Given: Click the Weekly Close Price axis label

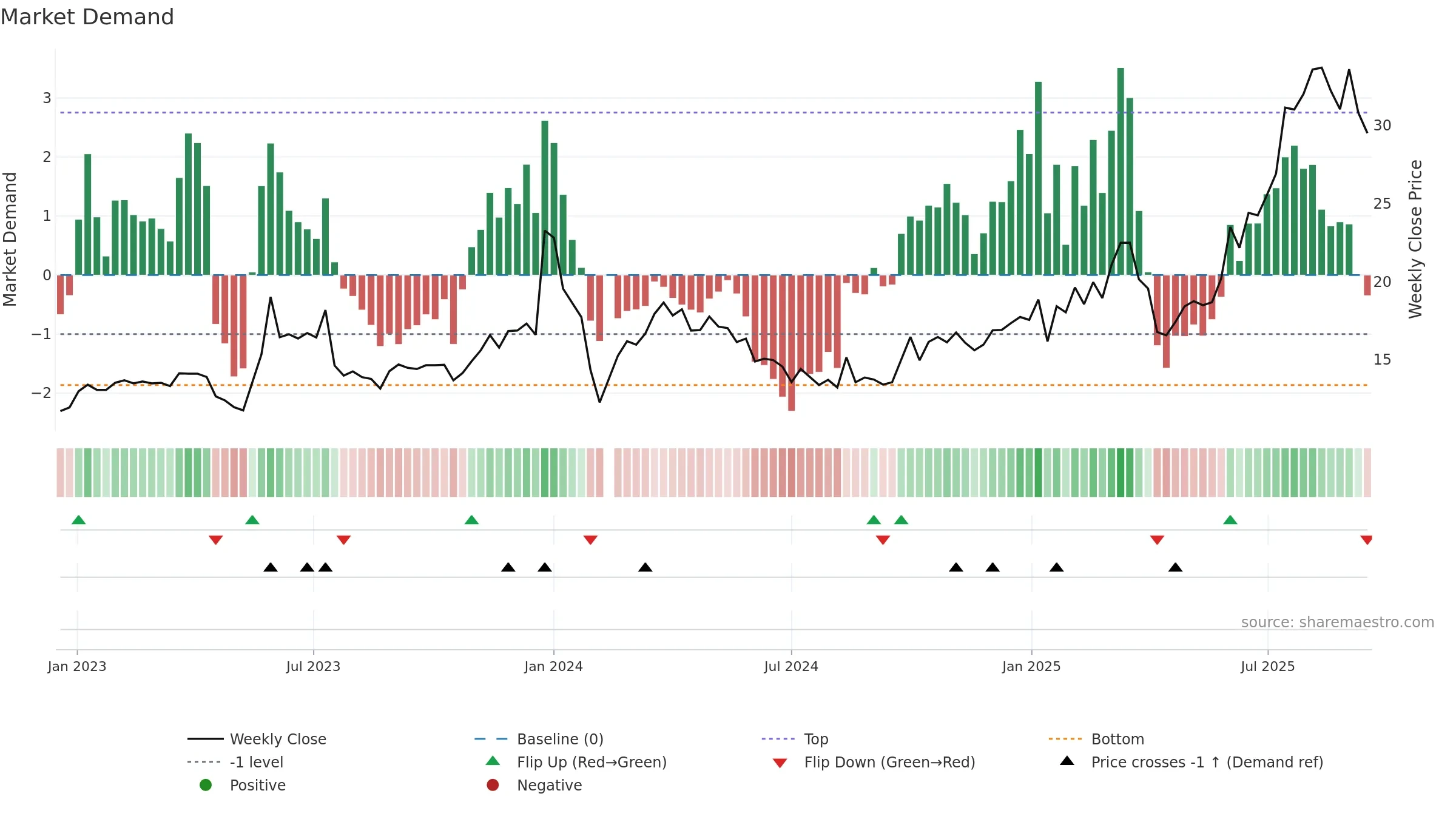Looking at the screenshot, I should 1415,239.
